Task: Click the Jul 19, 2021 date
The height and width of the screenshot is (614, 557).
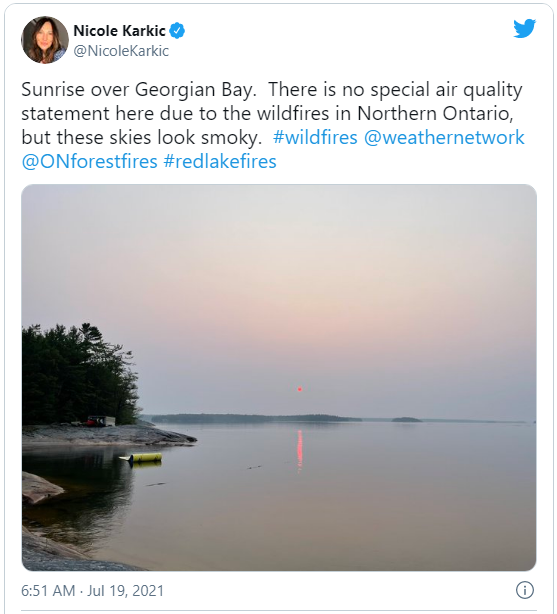Action: (x=125, y=591)
